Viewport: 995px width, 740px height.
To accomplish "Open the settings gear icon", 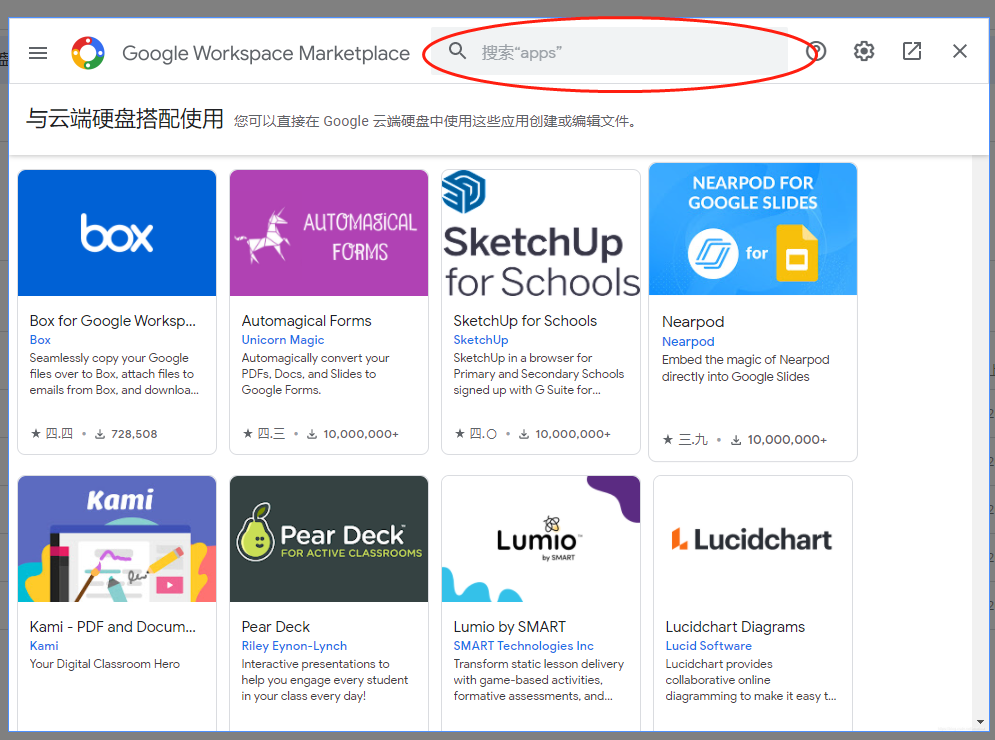I will (864, 51).
